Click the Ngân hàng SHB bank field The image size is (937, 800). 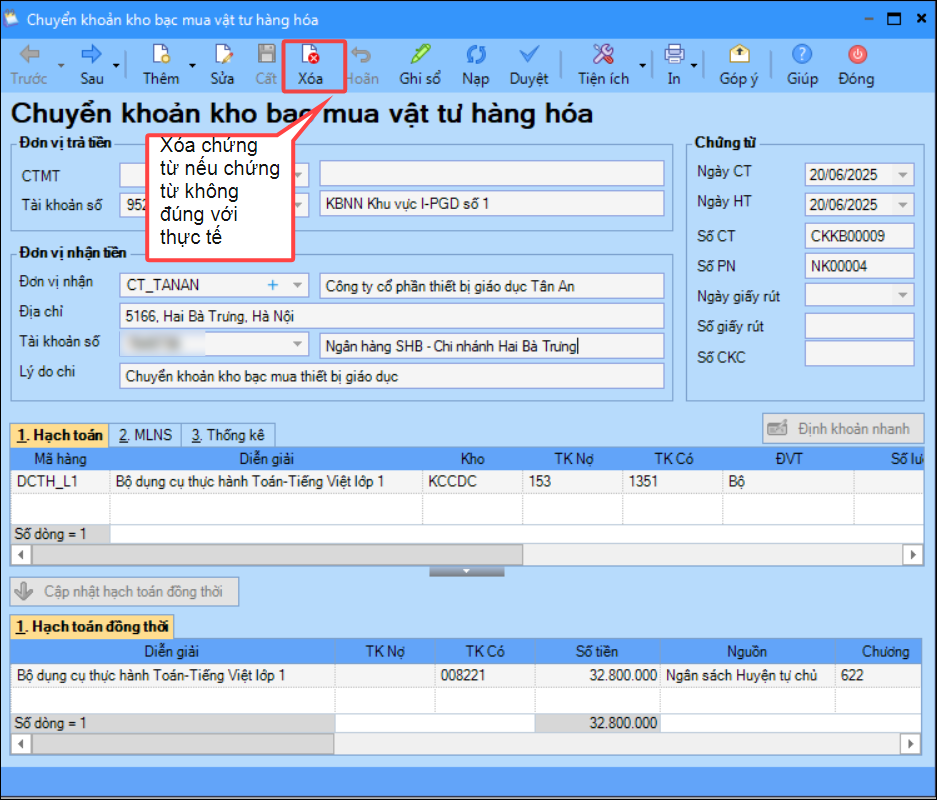pyautogui.click(x=491, y=346)
